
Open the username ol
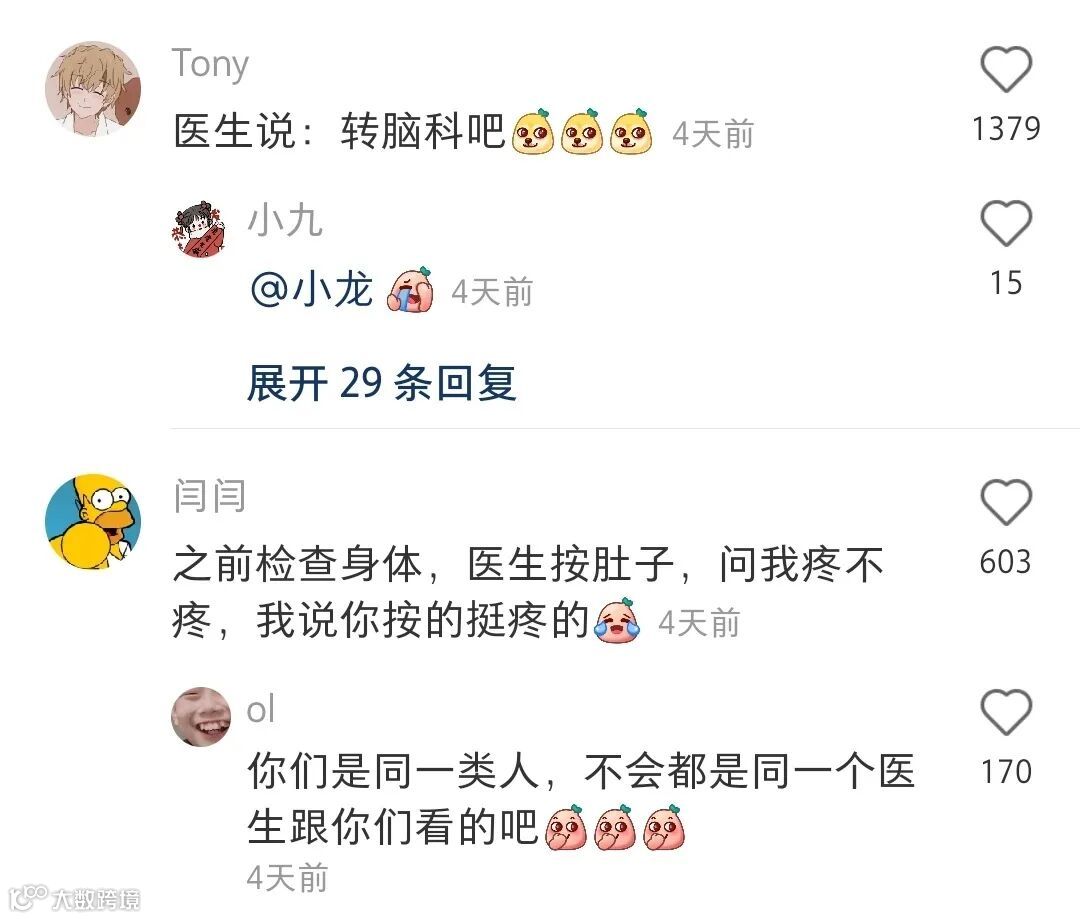261,710
